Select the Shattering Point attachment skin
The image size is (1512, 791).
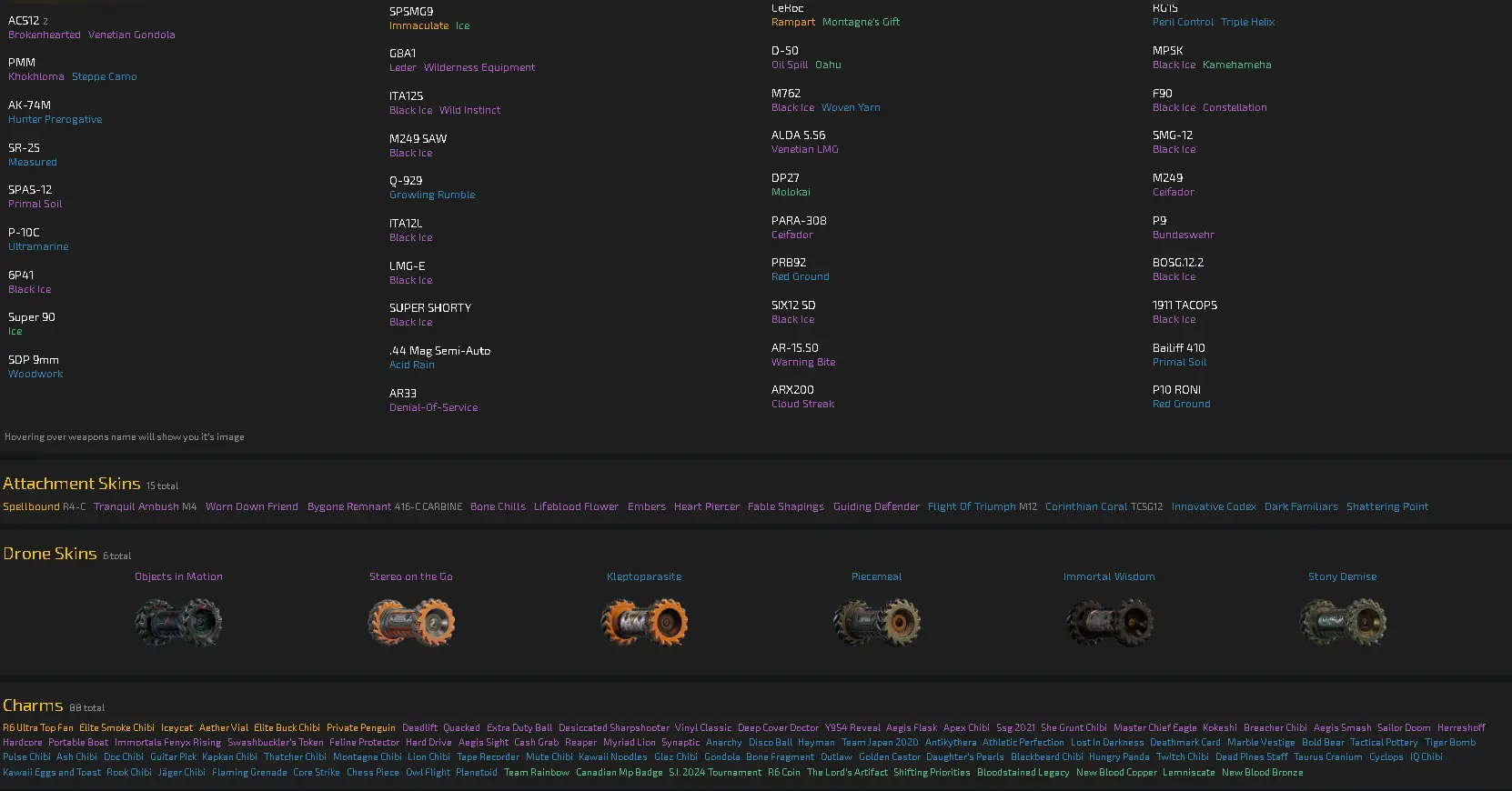(1386, 506)
